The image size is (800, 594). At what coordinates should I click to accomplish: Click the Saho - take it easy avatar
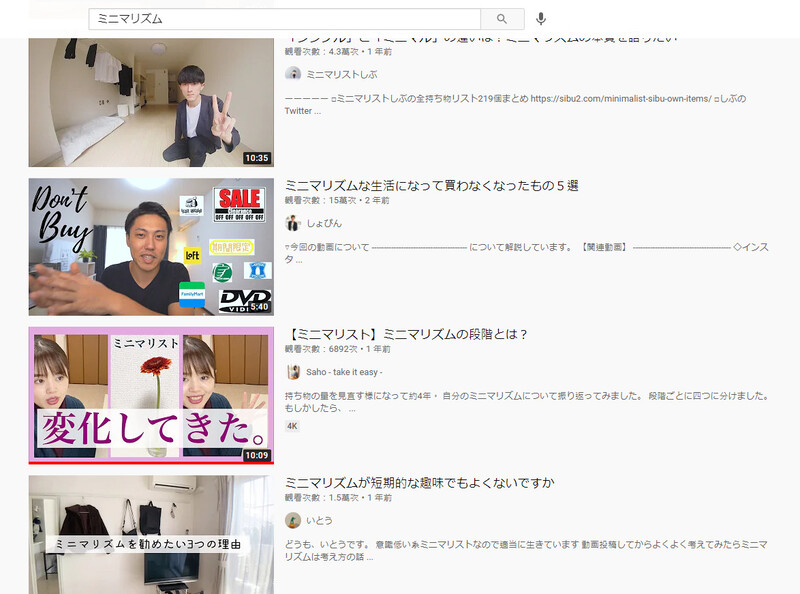coord(293,372)
